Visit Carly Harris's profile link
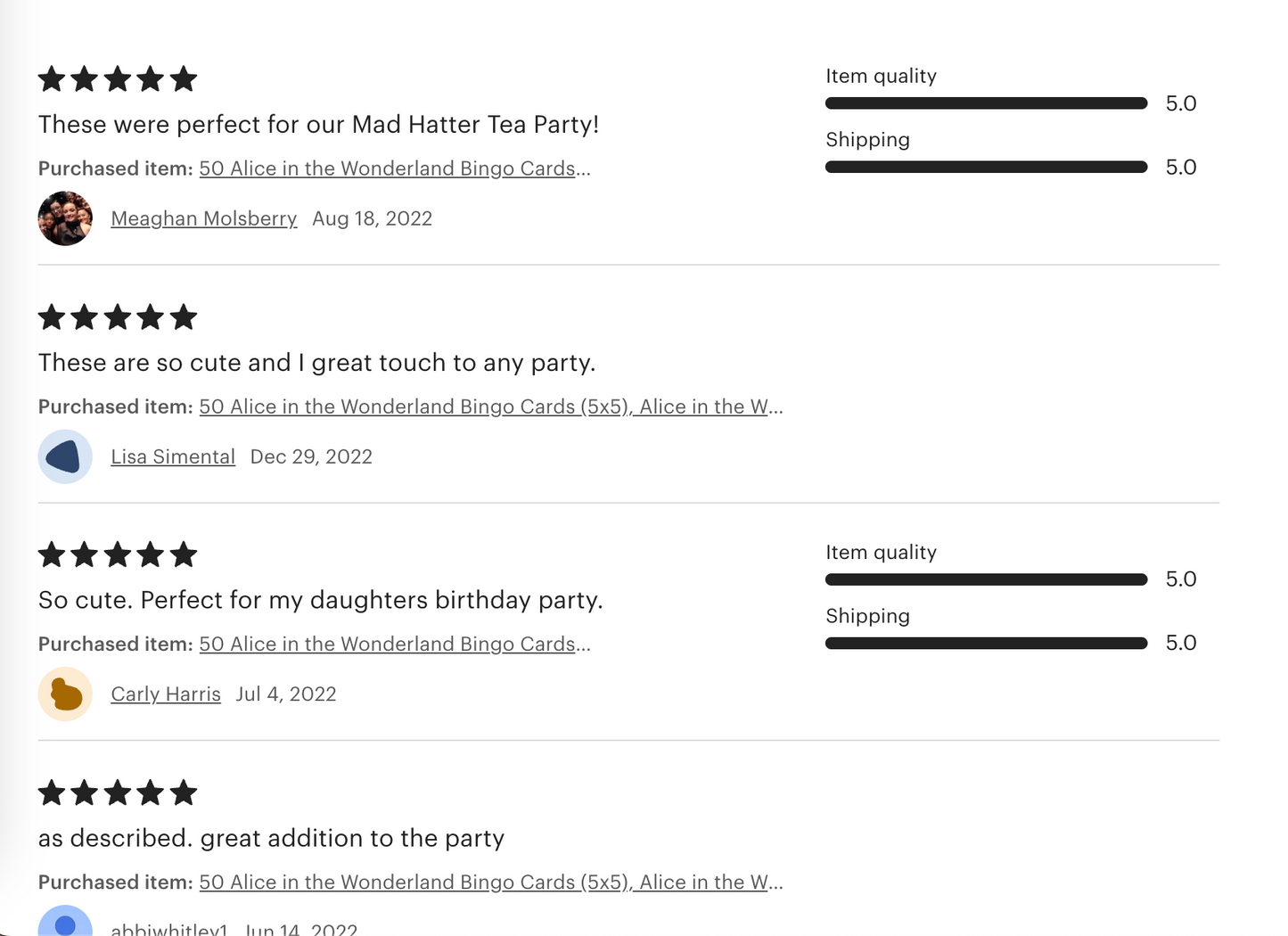The width and height of the screenshot is (1288, 936). pyautogui.click(x=166, y=694)
